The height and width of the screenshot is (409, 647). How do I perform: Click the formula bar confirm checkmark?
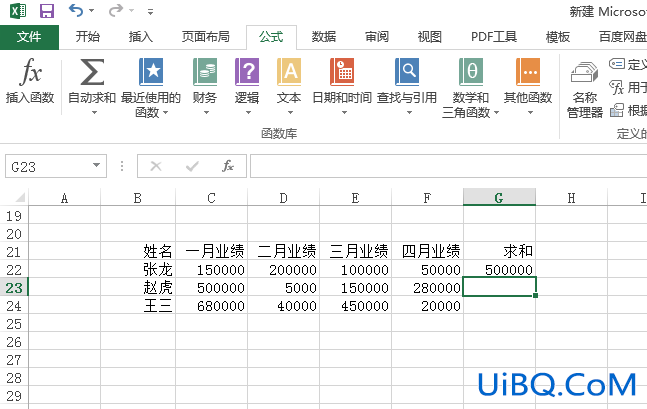pos(192,166)
